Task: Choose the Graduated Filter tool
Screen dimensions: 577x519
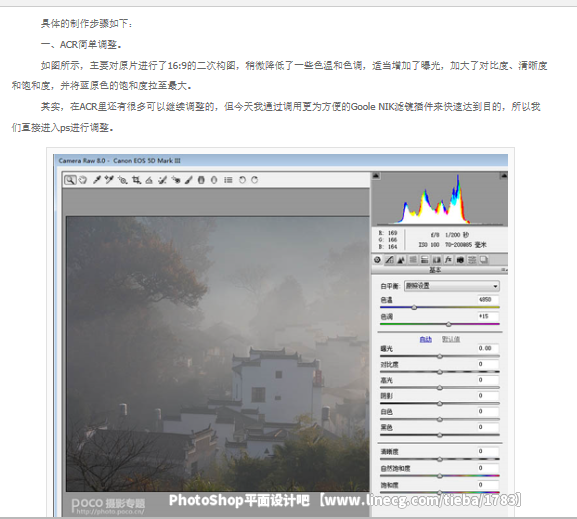Action: [201, 180]
